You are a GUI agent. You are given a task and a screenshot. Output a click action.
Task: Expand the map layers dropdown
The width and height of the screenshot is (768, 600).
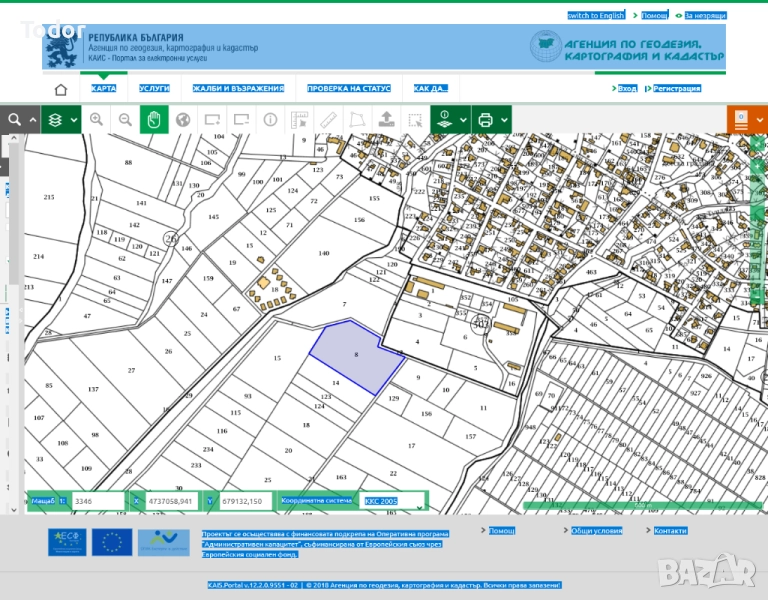pos(60,120)
